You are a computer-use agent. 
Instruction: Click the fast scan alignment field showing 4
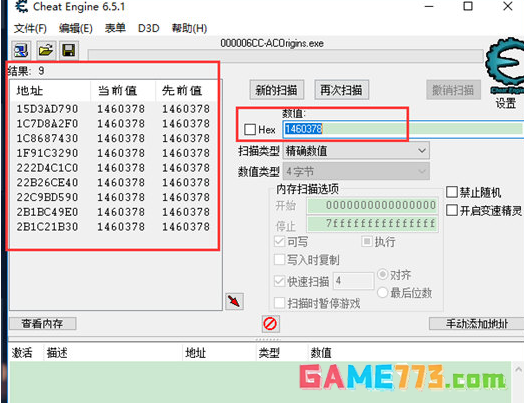point(354,281)
